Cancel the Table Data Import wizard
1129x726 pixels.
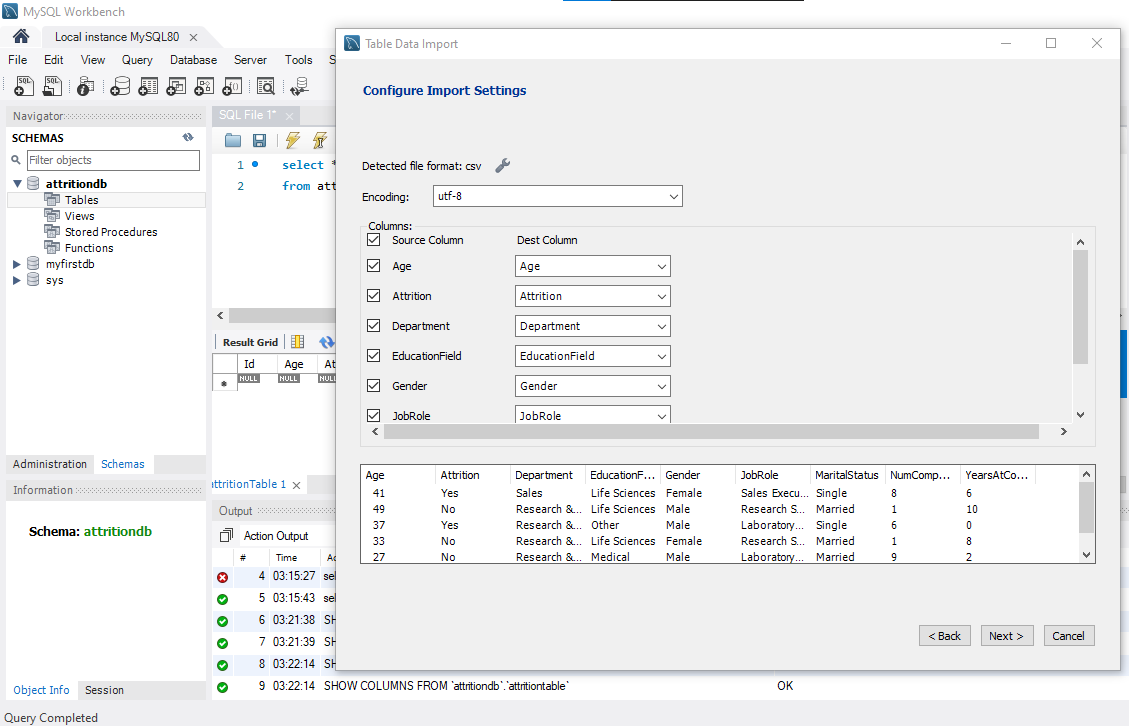pyautogui.click(x=1069, y=636)
